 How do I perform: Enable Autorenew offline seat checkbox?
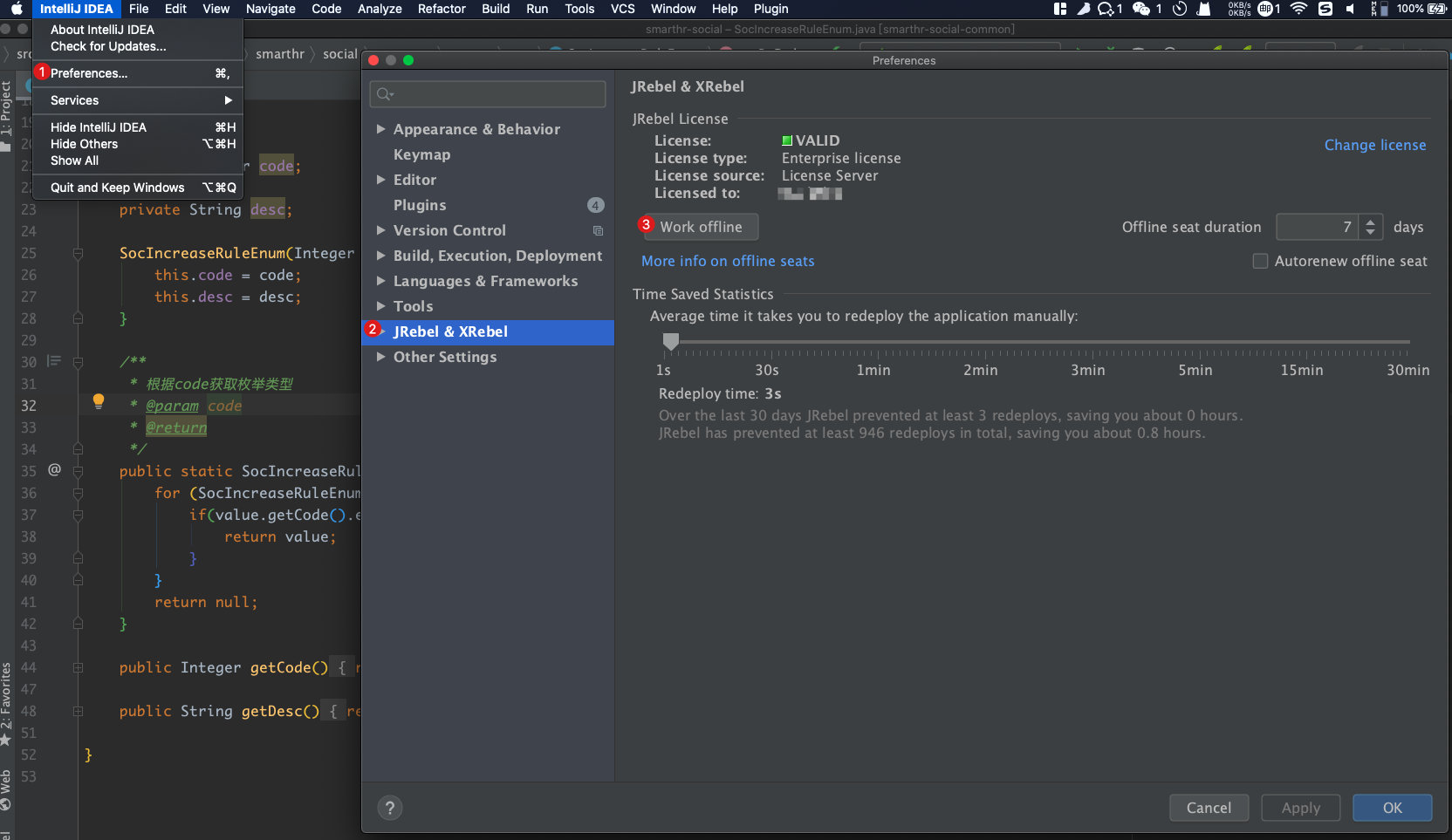point(1260,261)
